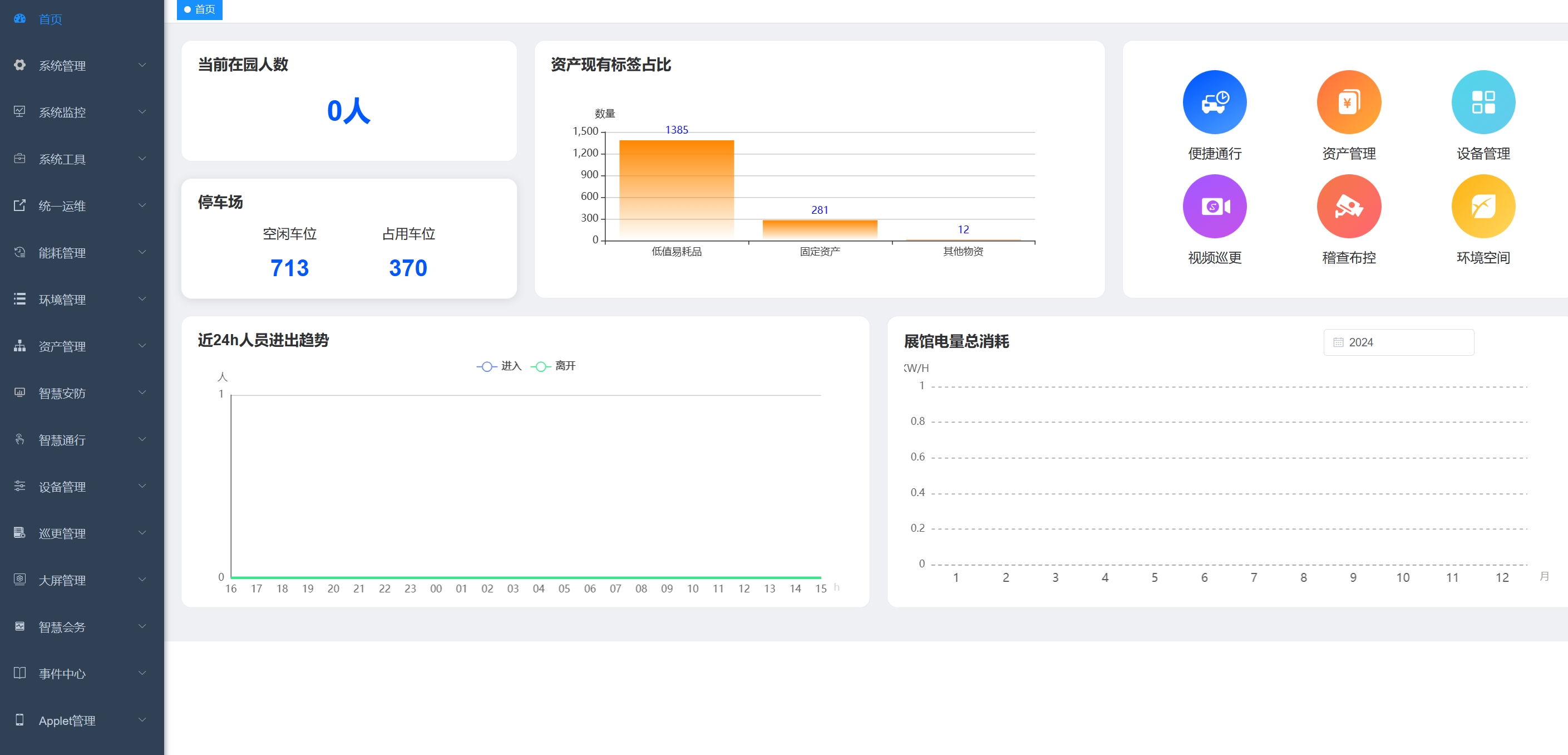The image size is (1568, 755).
Task: Click the 智慧安防 sidebar icon
Action: 19,393
